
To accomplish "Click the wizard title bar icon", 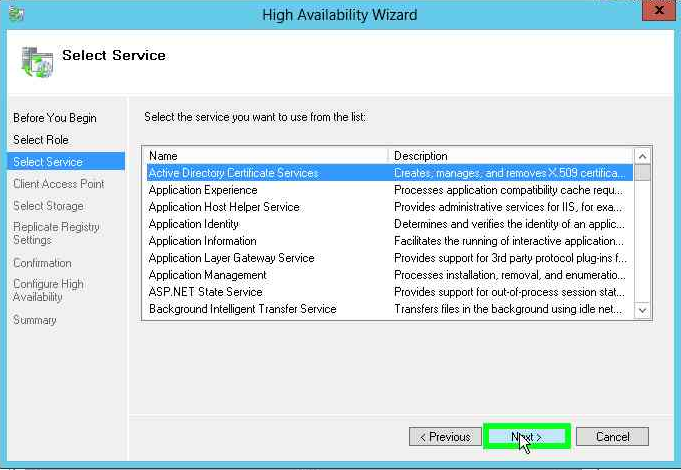I will click(x=17, y=14).
